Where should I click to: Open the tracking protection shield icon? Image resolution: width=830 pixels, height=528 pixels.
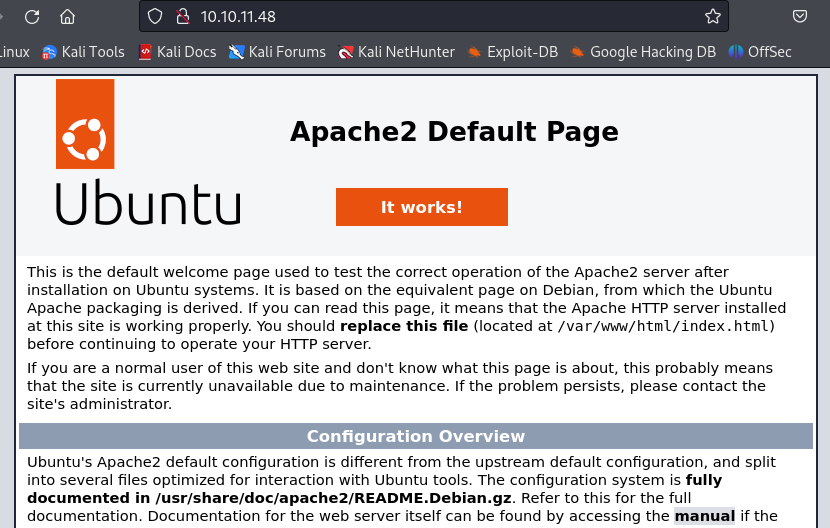pyautogui.click(x=155, y=16)
